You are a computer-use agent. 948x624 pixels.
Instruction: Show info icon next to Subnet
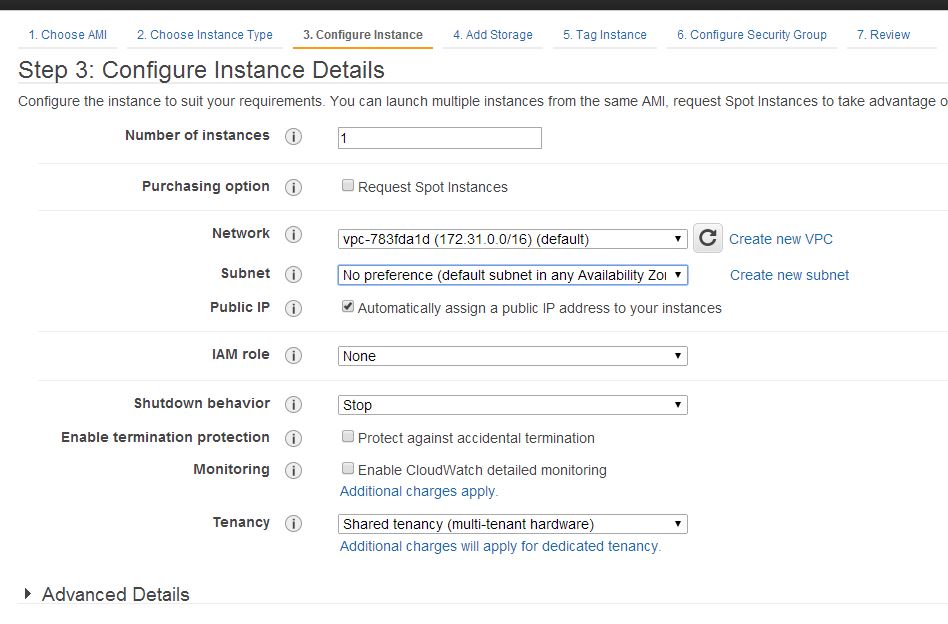[293, 275]
